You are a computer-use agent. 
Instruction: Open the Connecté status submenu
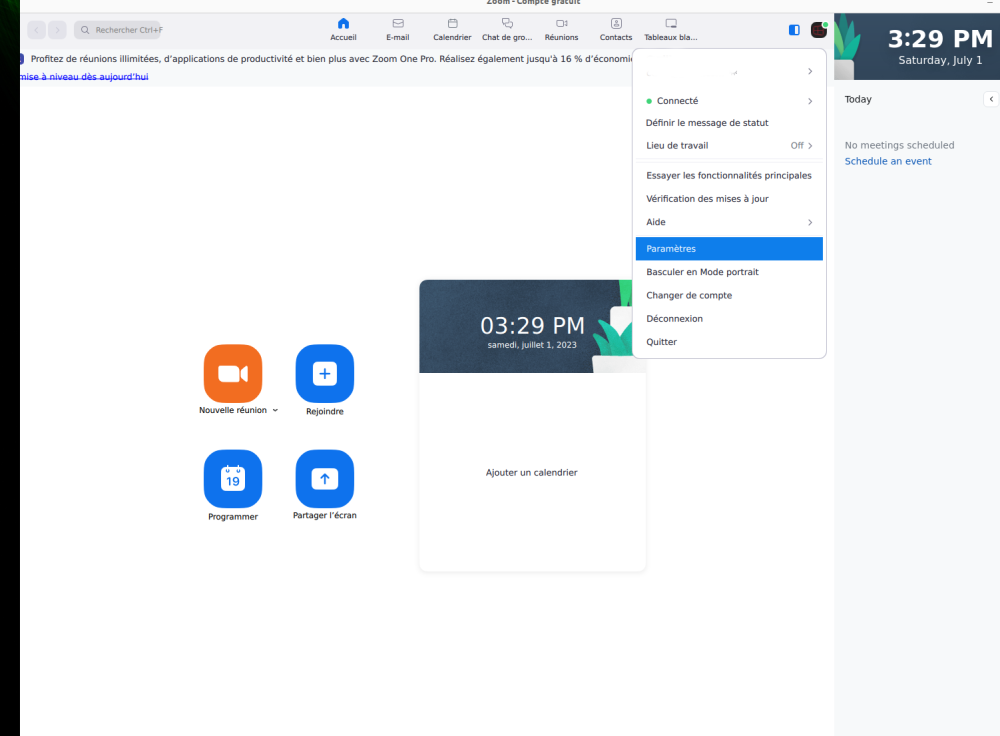tap(729, 101)
